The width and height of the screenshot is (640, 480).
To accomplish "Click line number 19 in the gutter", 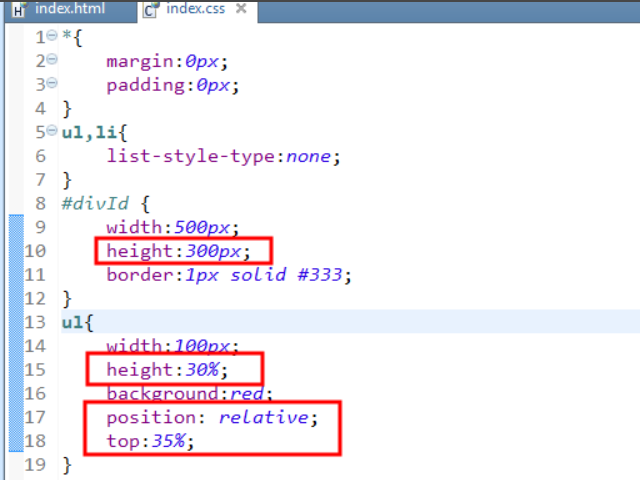I will (x=35, y=465).
